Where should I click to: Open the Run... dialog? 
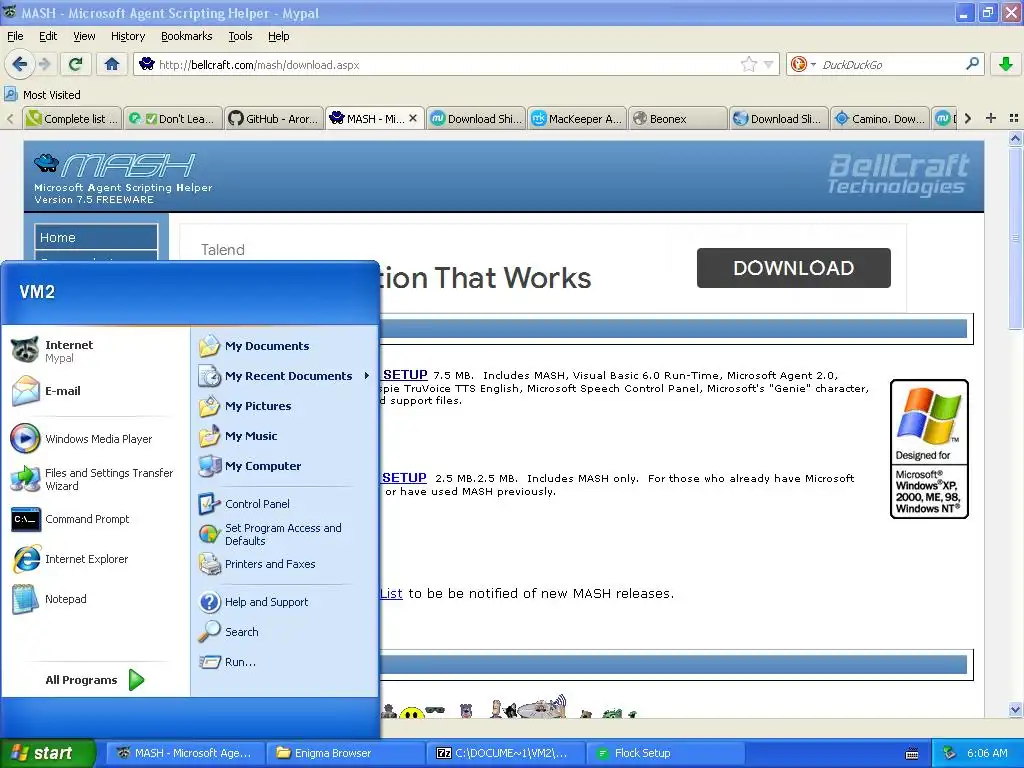(285, 662)
